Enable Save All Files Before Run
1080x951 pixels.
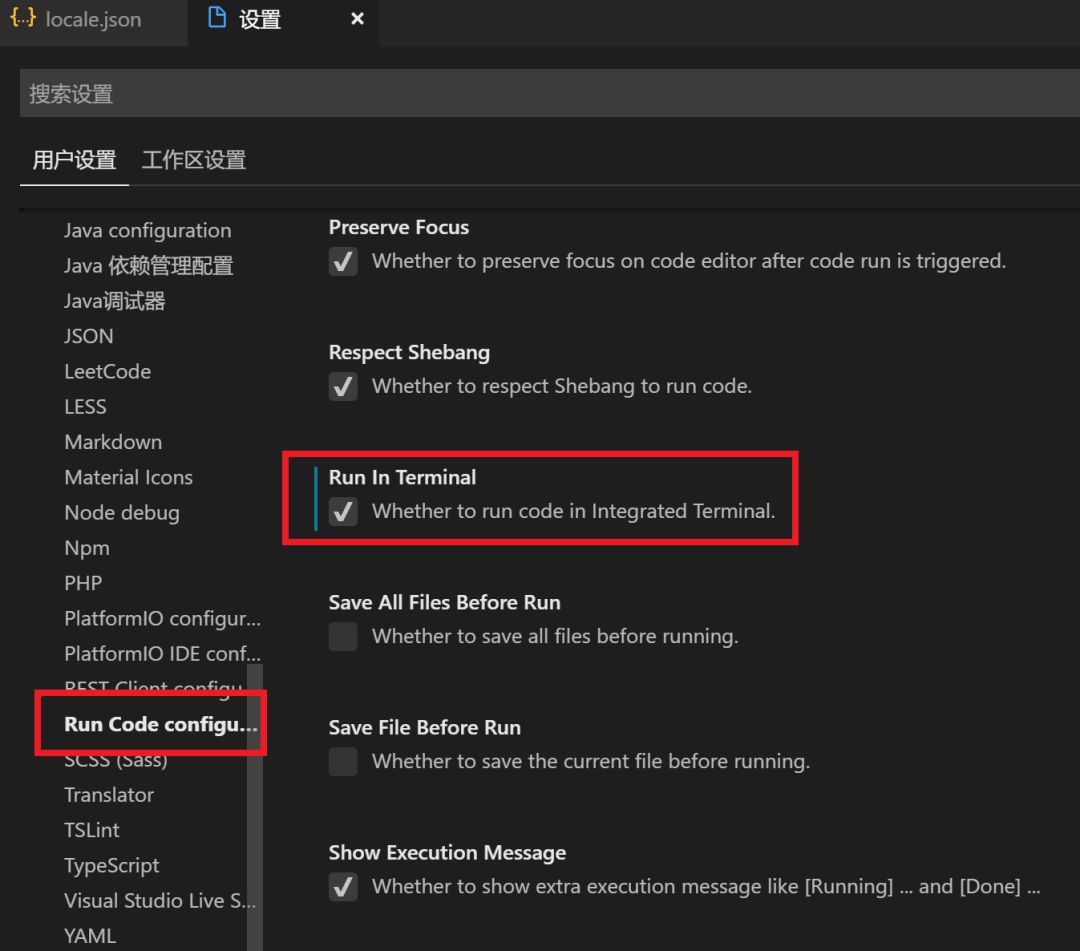pyautogui.click(x=343, y=637)
